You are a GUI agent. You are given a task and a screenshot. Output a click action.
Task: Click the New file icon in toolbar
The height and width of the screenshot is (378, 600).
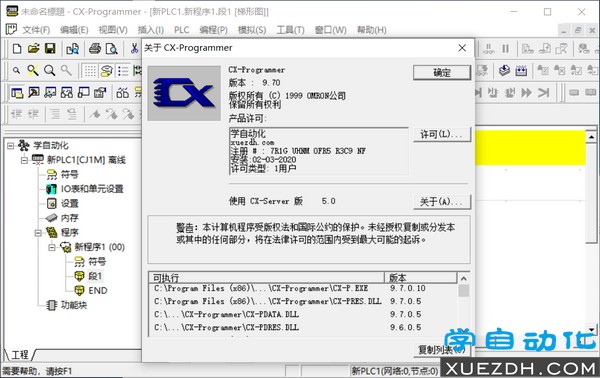coord(17,49)
